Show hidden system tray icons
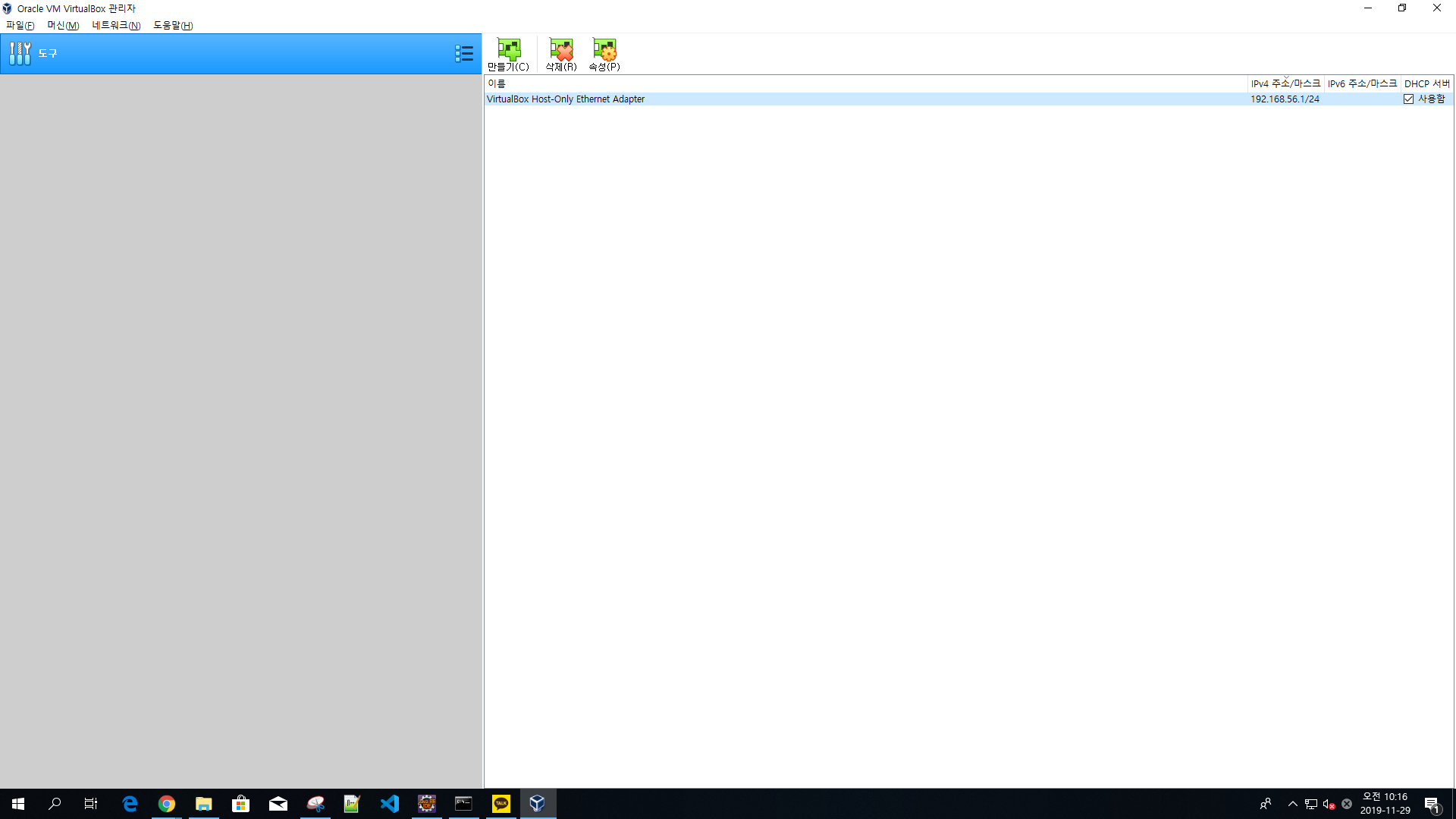 tap(1292, 804)
